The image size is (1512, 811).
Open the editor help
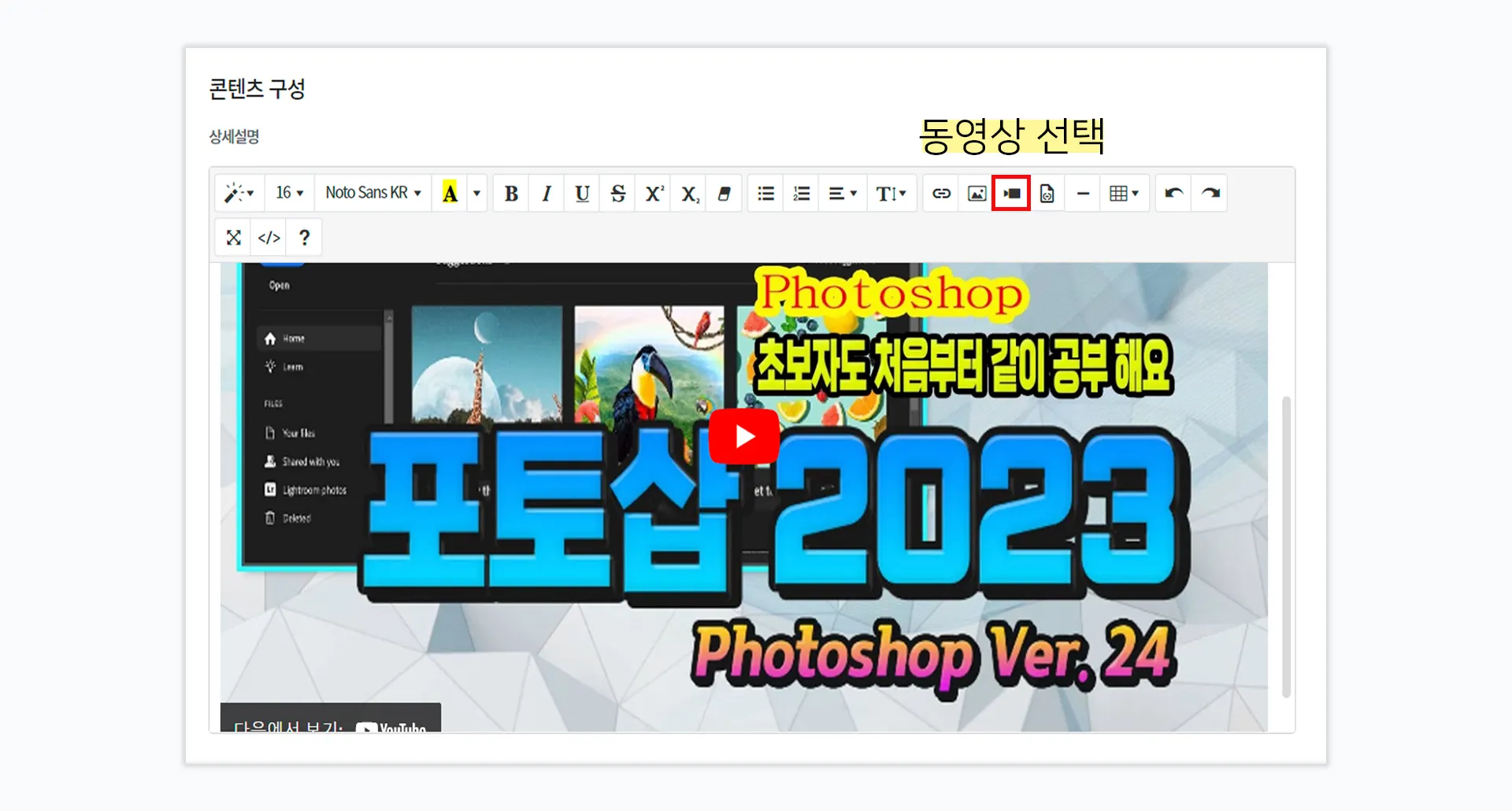[304, 237]
